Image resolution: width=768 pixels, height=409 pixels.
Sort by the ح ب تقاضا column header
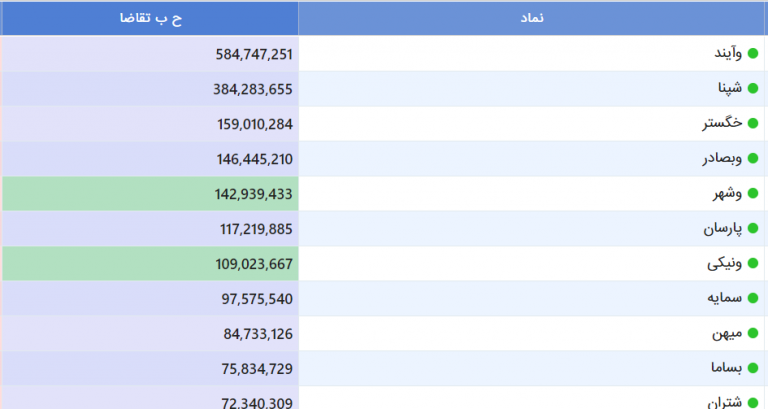click(150, 18)
